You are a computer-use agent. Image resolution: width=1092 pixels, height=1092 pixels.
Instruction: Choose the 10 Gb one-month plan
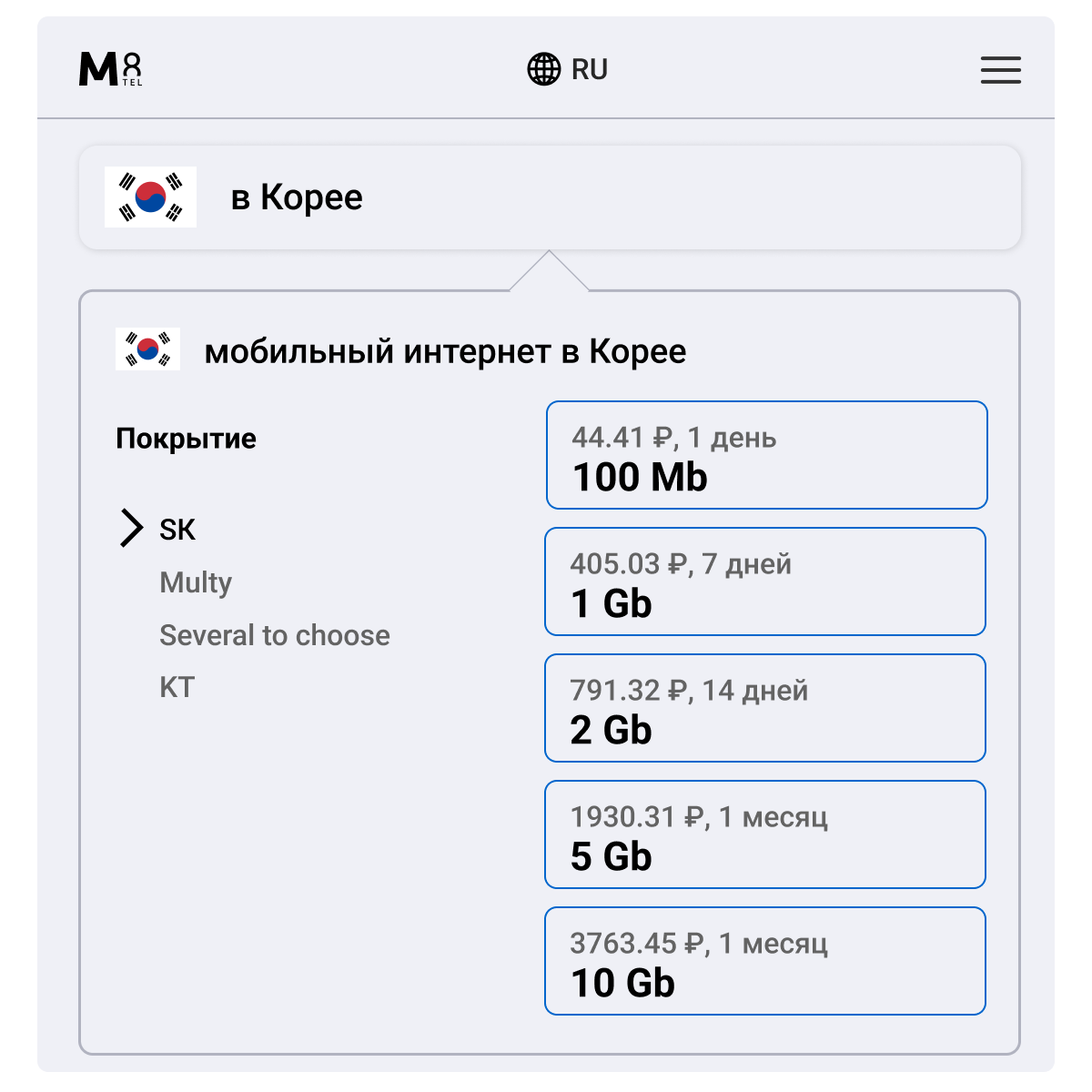764,961
